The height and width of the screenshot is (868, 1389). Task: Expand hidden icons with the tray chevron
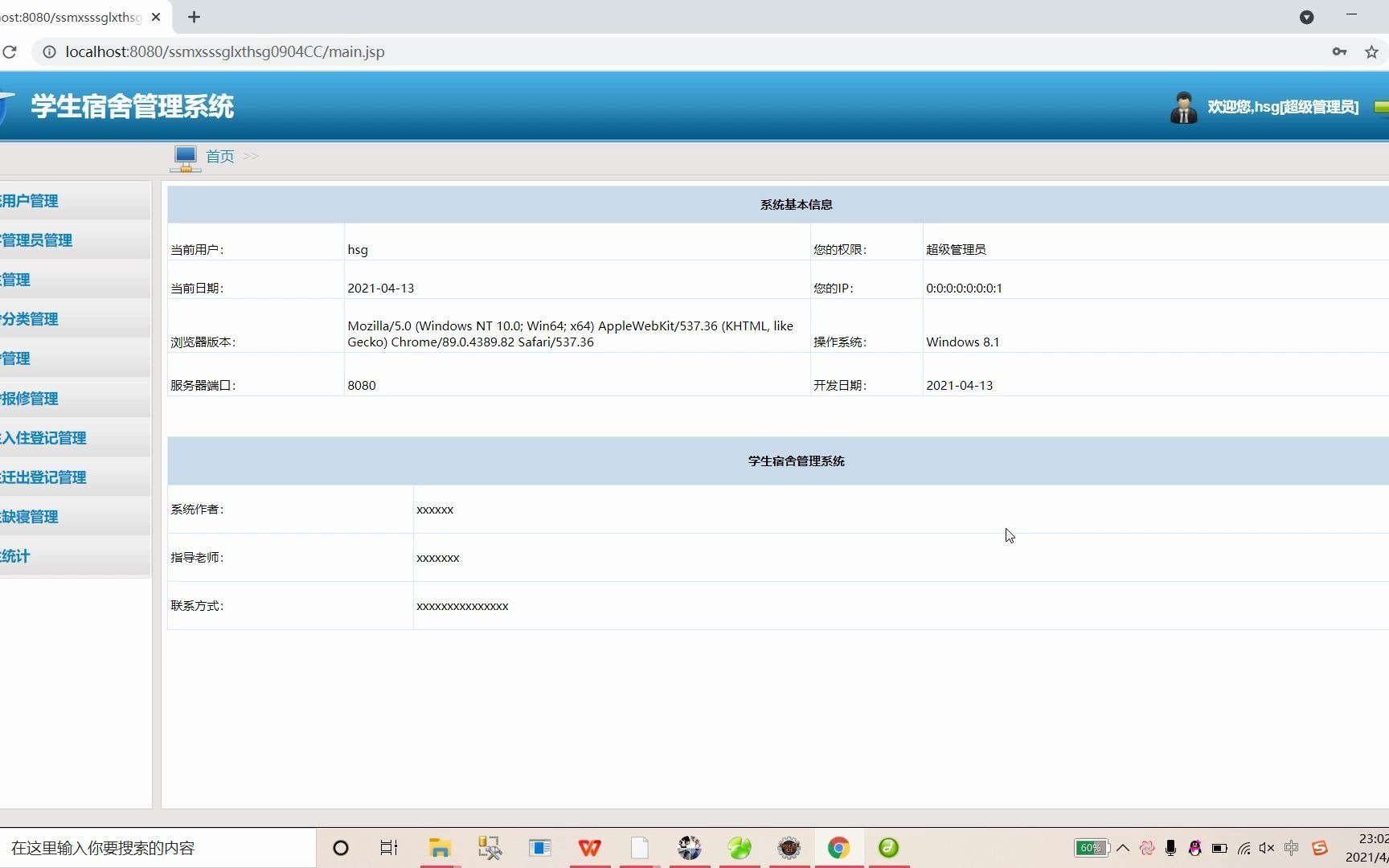pos(1123,847)
